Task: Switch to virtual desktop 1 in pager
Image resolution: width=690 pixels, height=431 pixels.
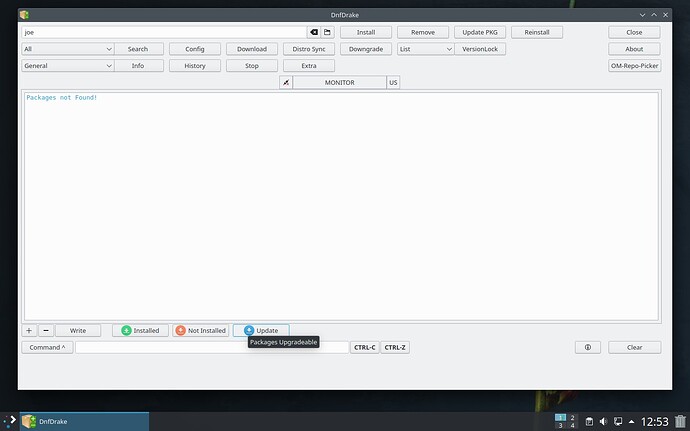Action: tap(560, 417)
